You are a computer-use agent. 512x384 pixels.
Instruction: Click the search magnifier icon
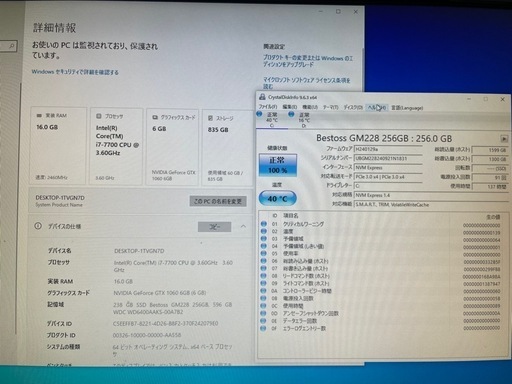click(x=11, y=46)
